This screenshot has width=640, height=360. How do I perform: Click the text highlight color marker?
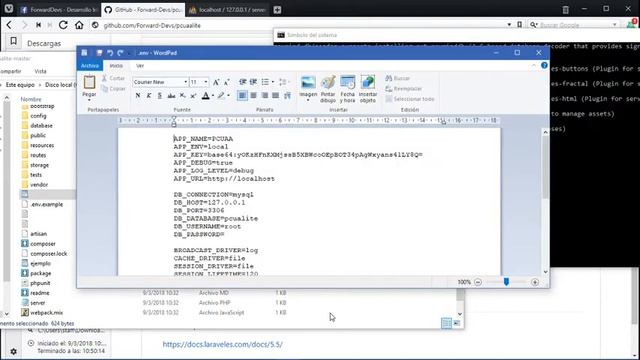(x=221, y=96)
